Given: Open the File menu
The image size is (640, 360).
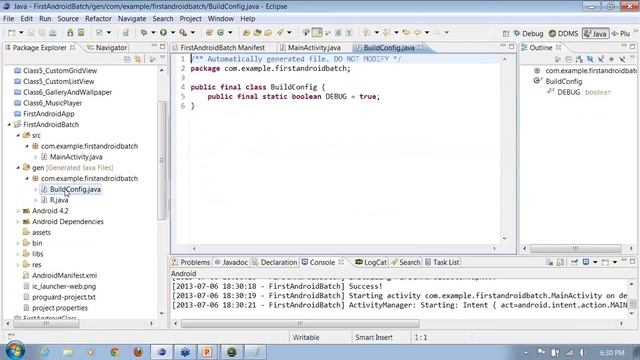Looking at the screenshot, I should point(9,19).
